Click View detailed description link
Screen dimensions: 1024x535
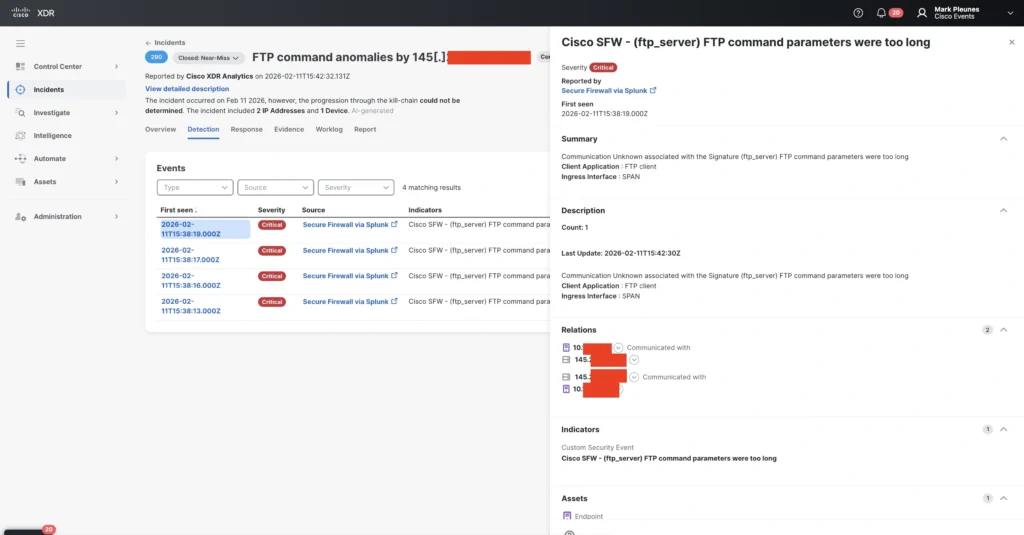[x=187, y=89]
